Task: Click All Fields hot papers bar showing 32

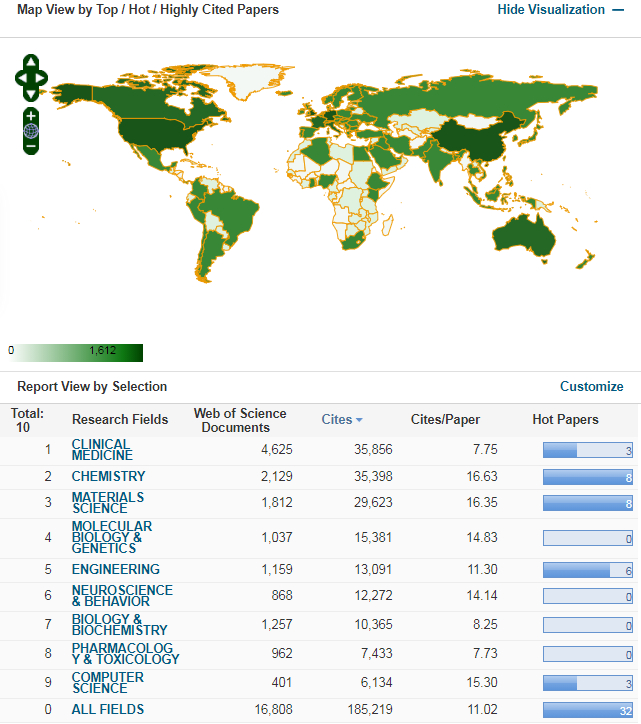Action: click(588, 710)
